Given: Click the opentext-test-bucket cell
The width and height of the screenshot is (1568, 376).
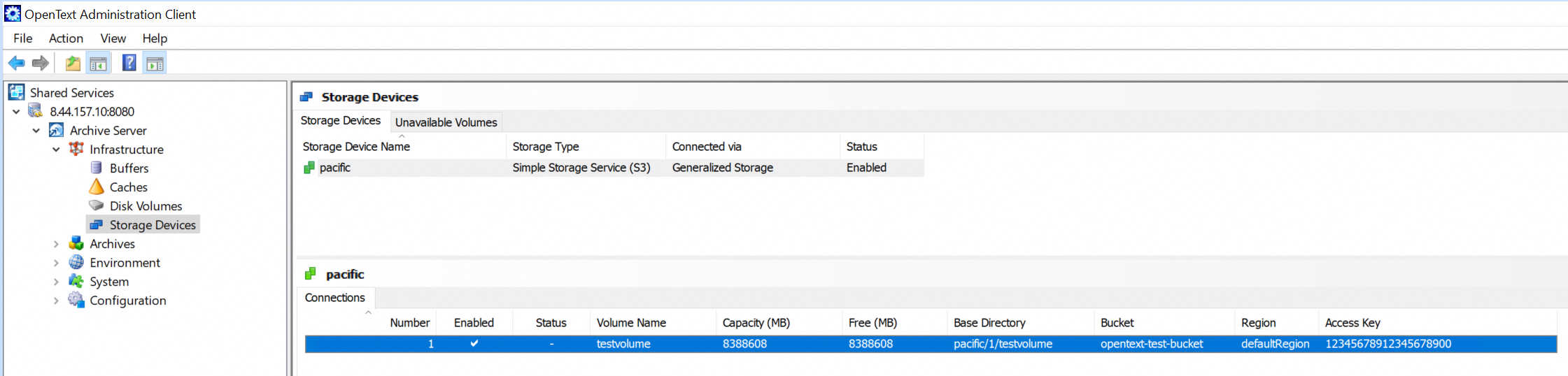Looking at the screenshot, I should tap(1152, 344).
